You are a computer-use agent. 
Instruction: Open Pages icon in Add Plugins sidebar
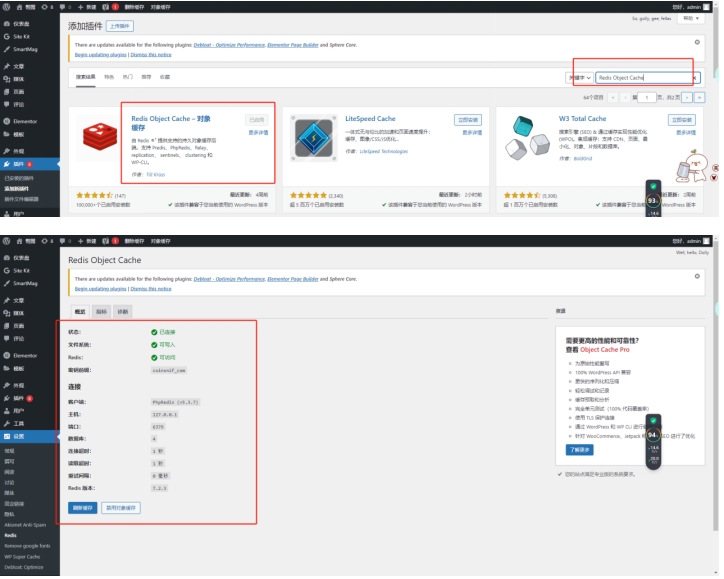pyautogui.click(x=6, y=91)
